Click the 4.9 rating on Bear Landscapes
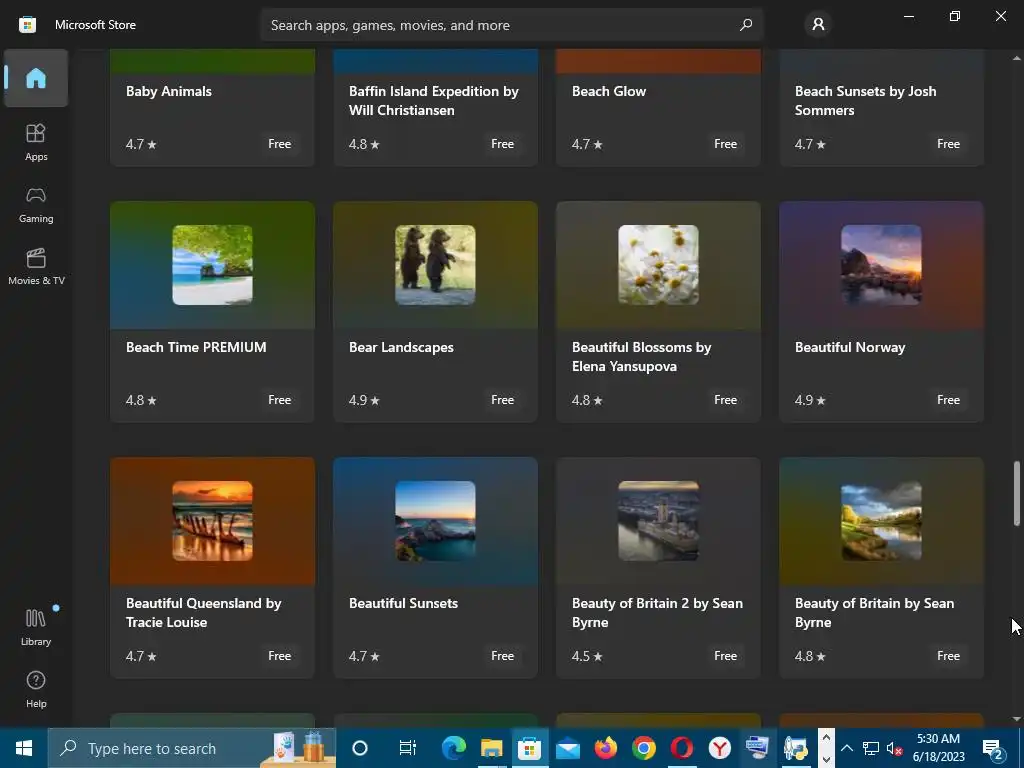The height and width of the screenshot is (768, 1024). (364, 400)
